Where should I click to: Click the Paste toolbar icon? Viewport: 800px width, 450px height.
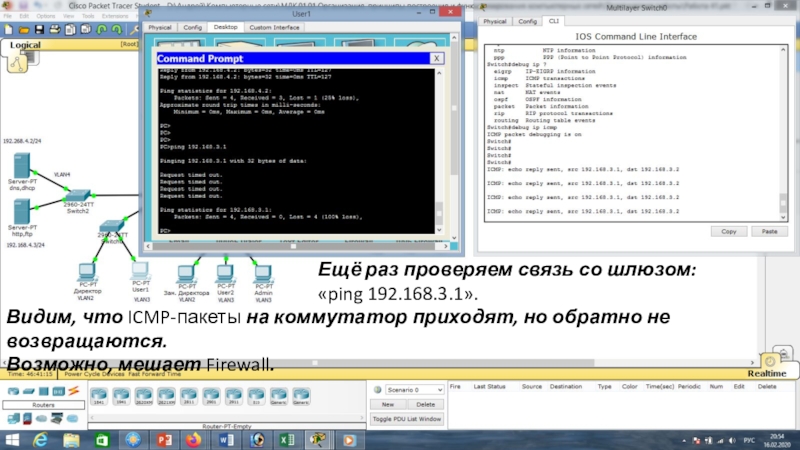tap(86, 30)
